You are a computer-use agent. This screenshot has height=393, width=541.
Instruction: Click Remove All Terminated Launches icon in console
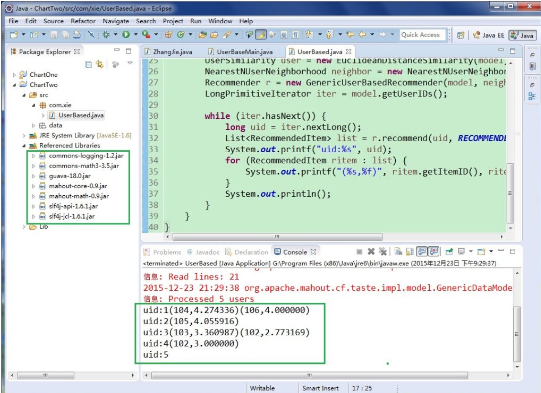(382, 252)
